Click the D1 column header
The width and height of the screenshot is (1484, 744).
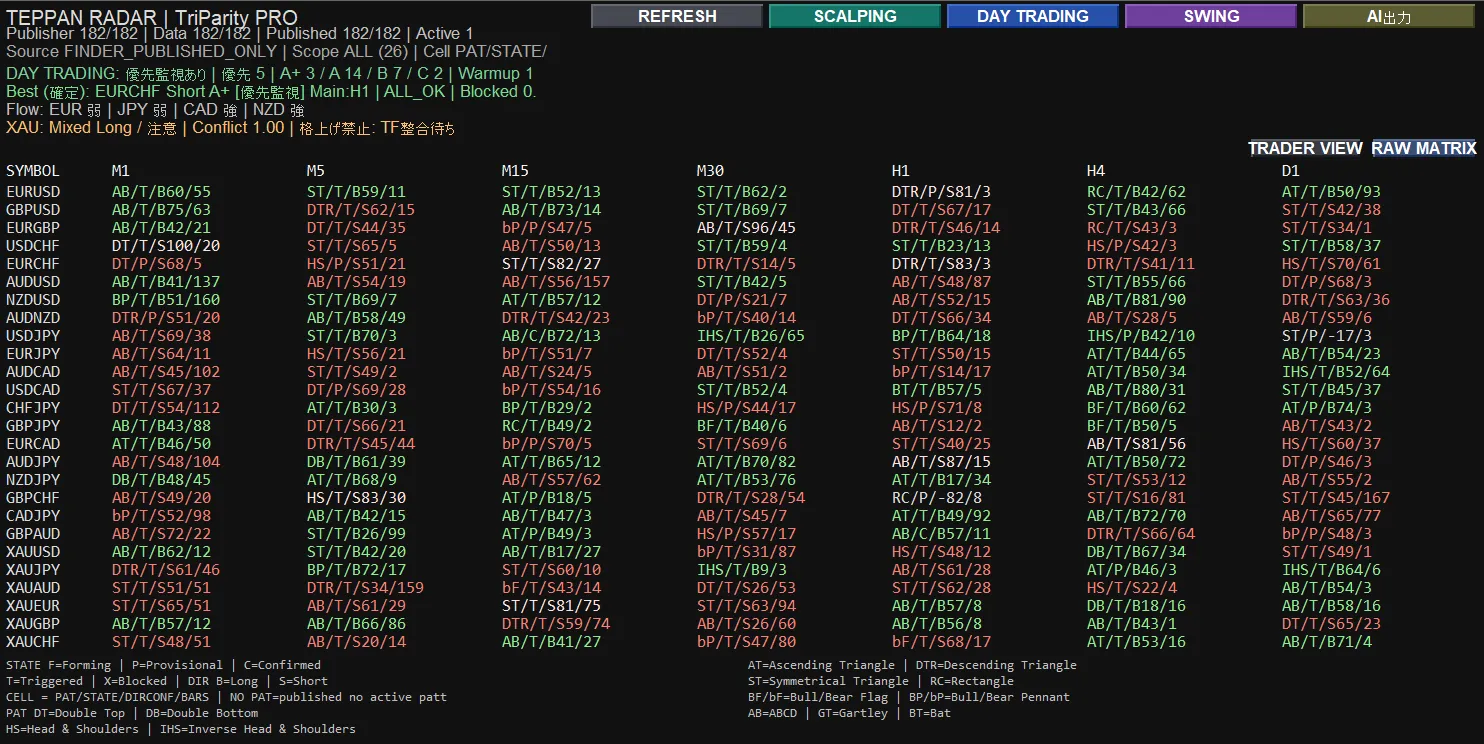coord(1291,171)
